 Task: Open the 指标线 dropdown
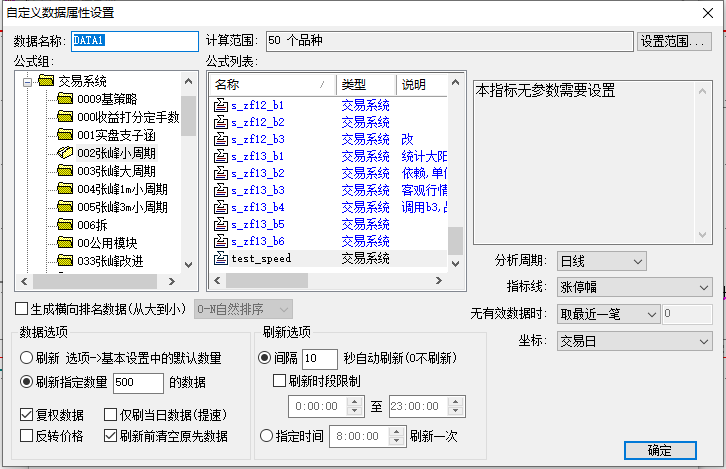click(633, 288)
